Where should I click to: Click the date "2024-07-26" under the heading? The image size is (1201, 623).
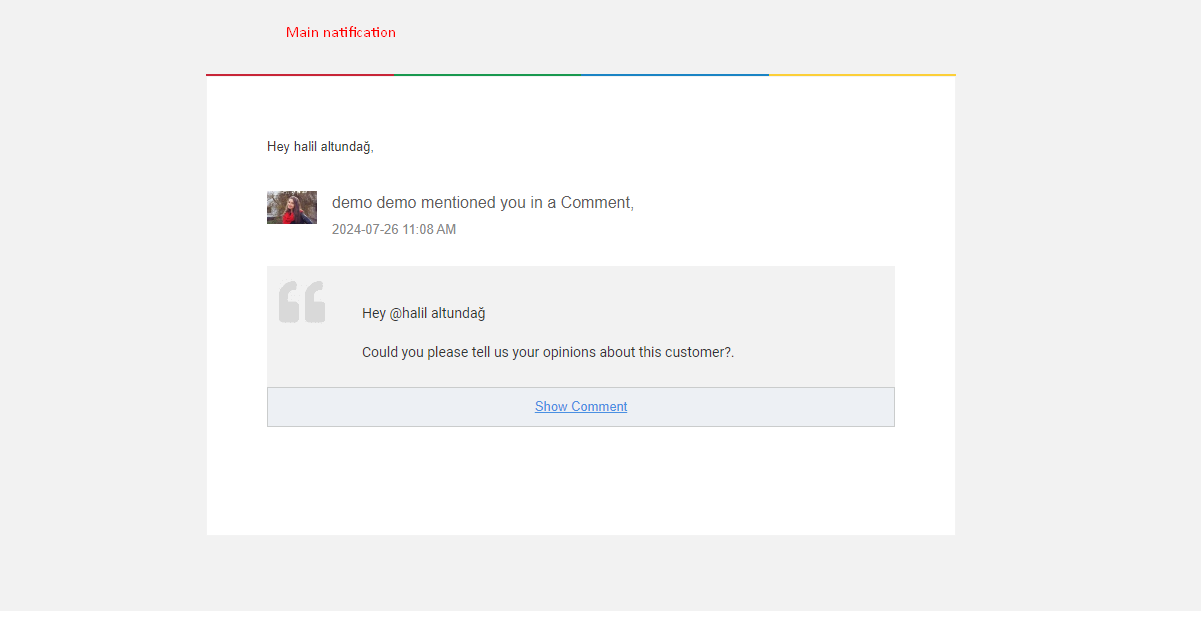pyautogui.click(x=365, y=230)
